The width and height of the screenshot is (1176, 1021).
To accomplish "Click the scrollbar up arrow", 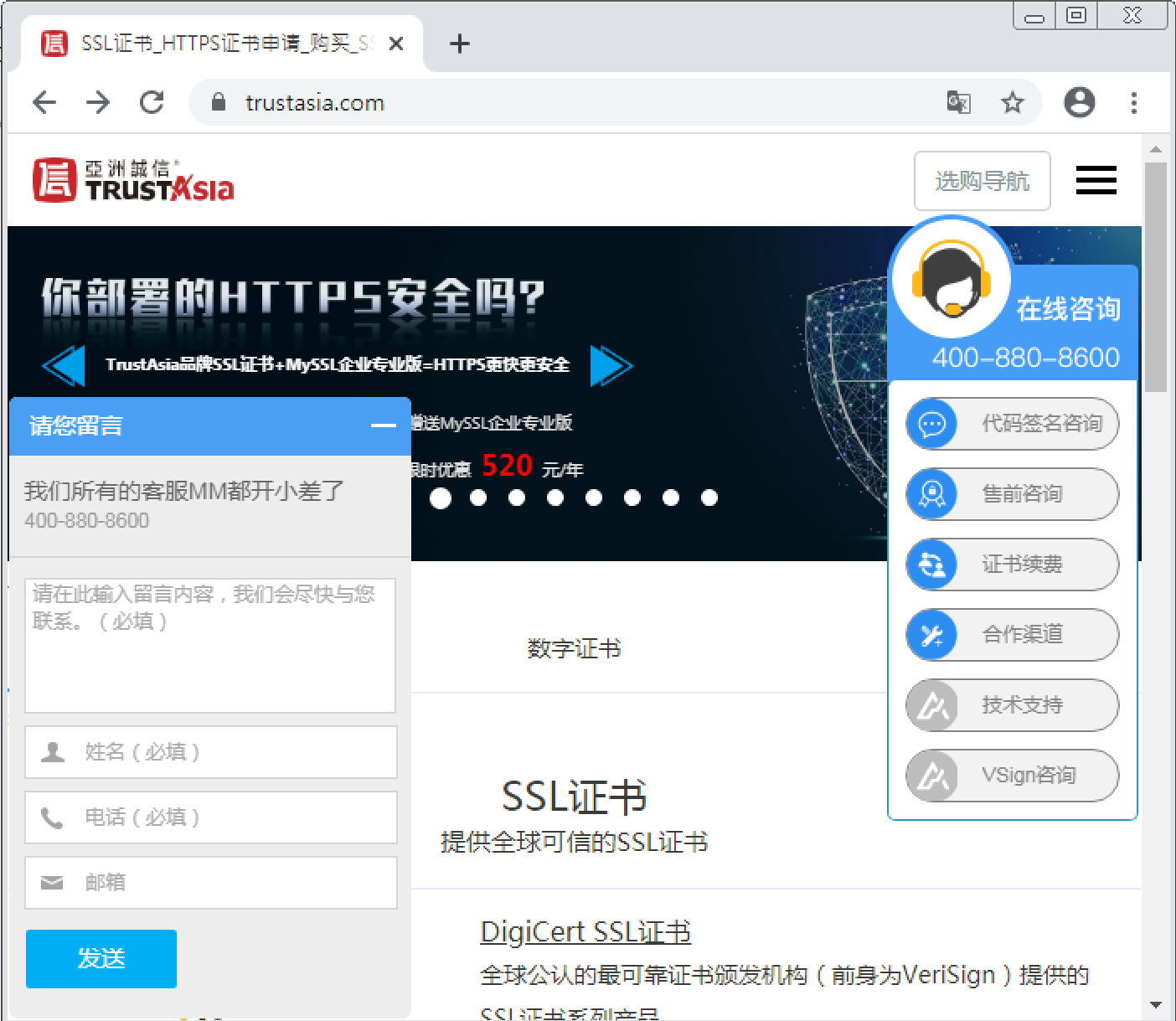I will point(1156,150).
